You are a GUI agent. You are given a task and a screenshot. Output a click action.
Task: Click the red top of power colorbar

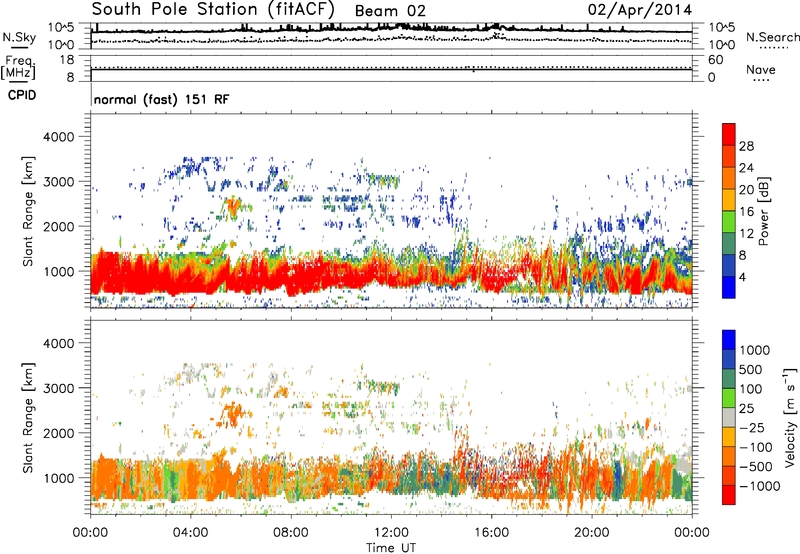(729, 134)
